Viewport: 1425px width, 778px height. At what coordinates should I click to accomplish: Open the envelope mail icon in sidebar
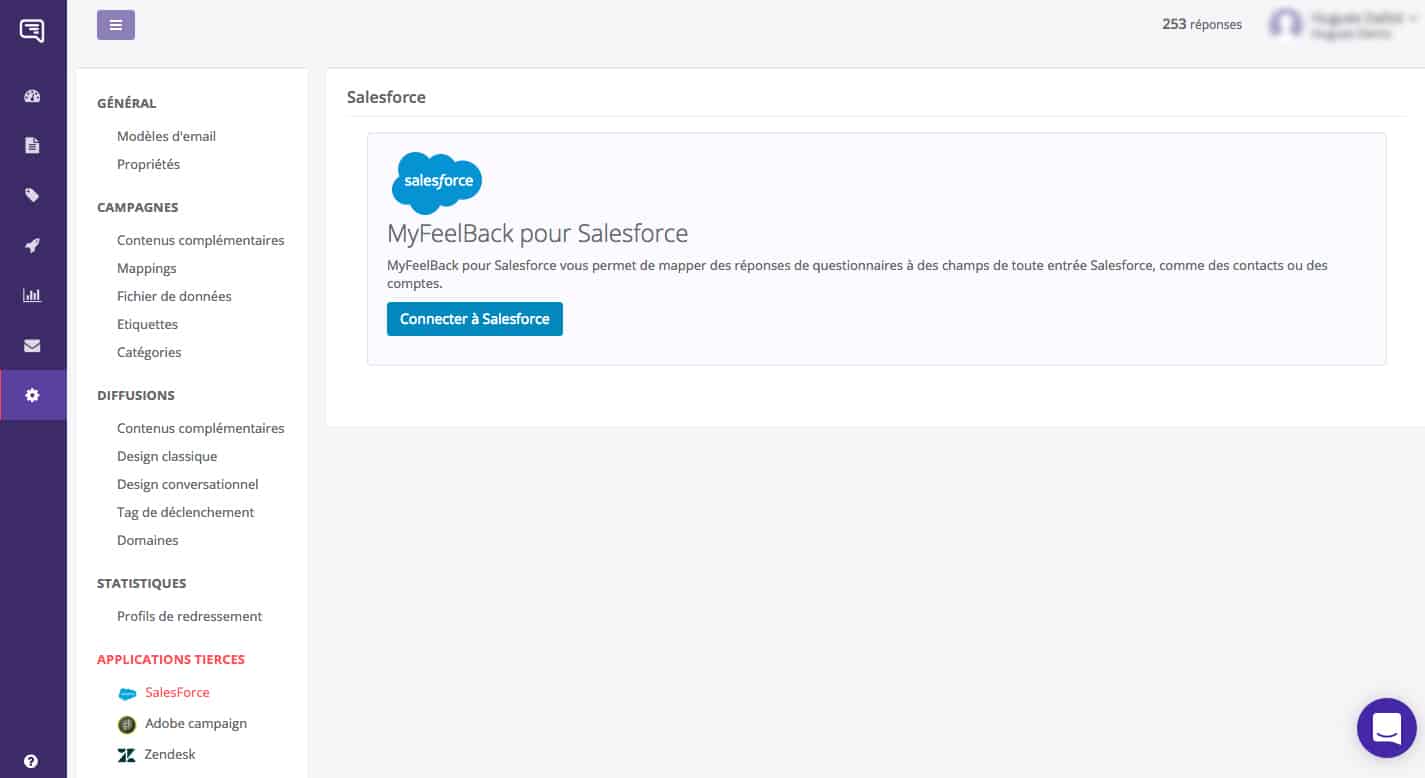click(32, 346)
